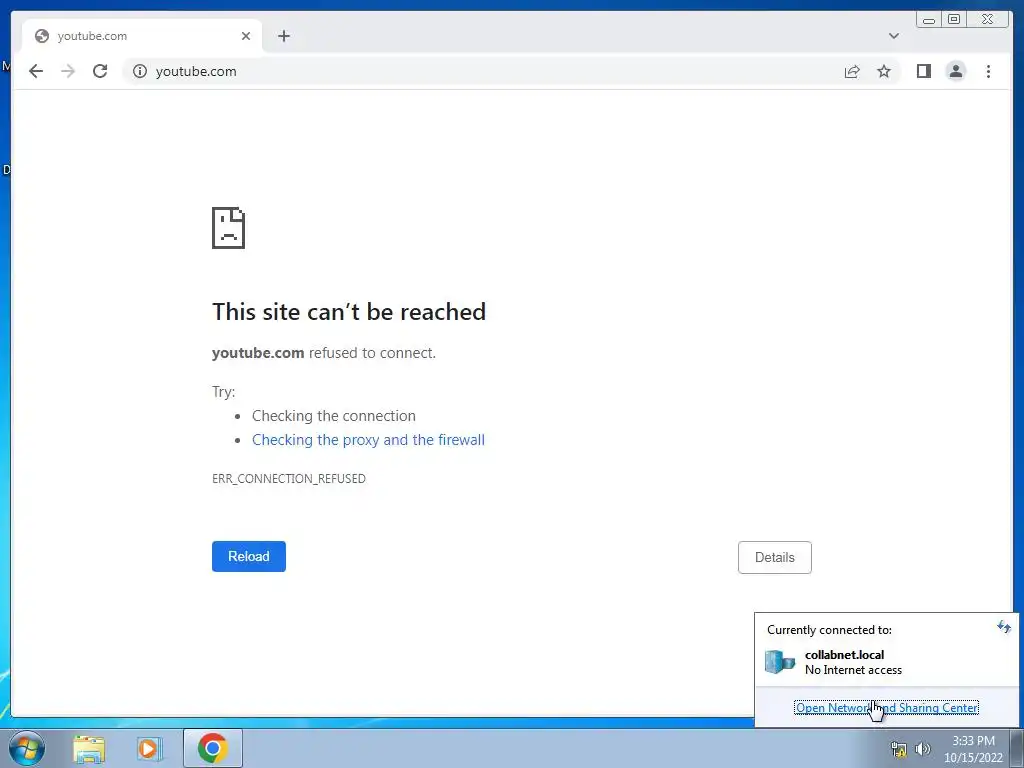Open a new tab with plus button
Viewport: 1024px width, 768px height.
click(x=283, y=36)
